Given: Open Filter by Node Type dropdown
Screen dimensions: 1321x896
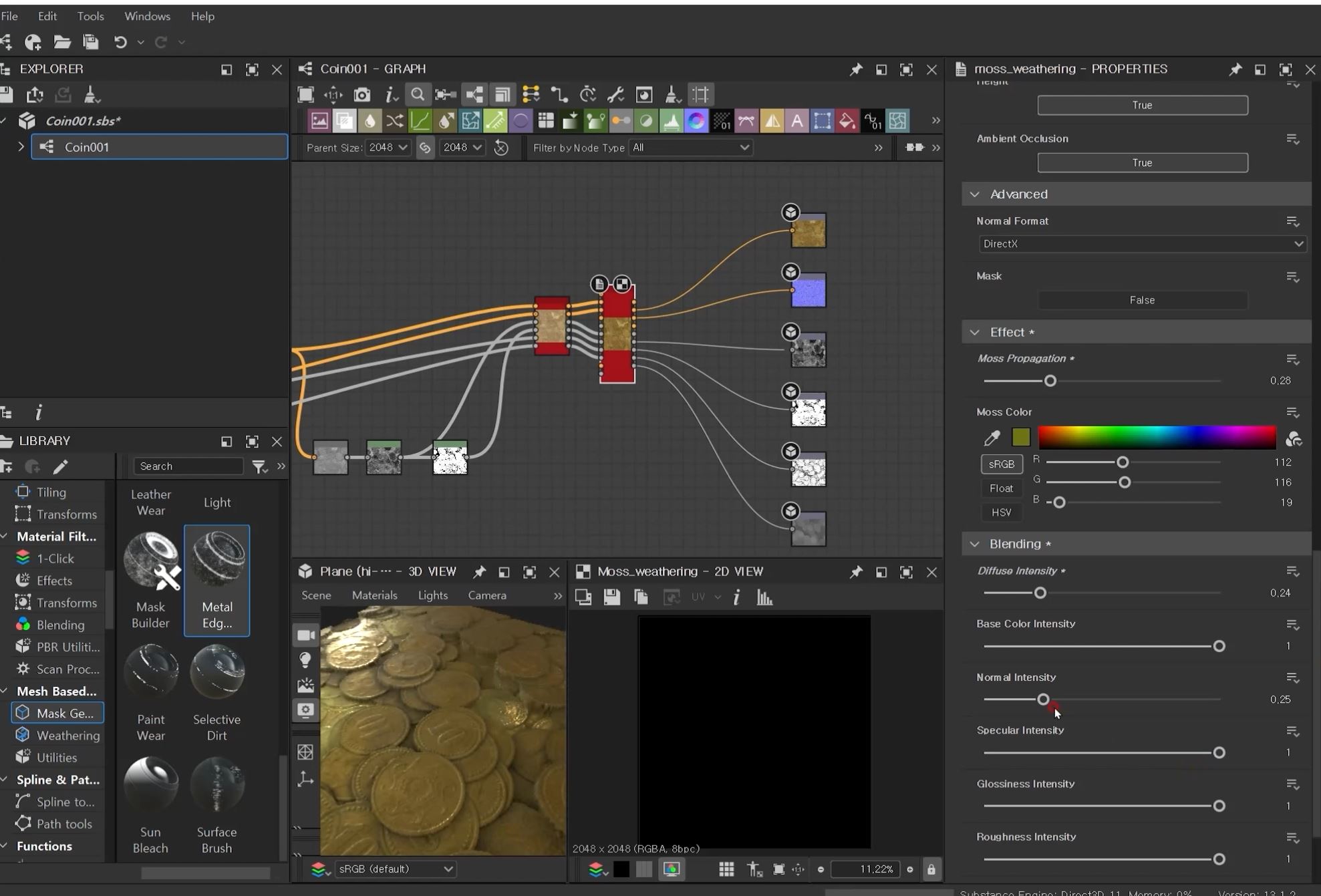Looking at the screenshot, I should coord(690,148).
